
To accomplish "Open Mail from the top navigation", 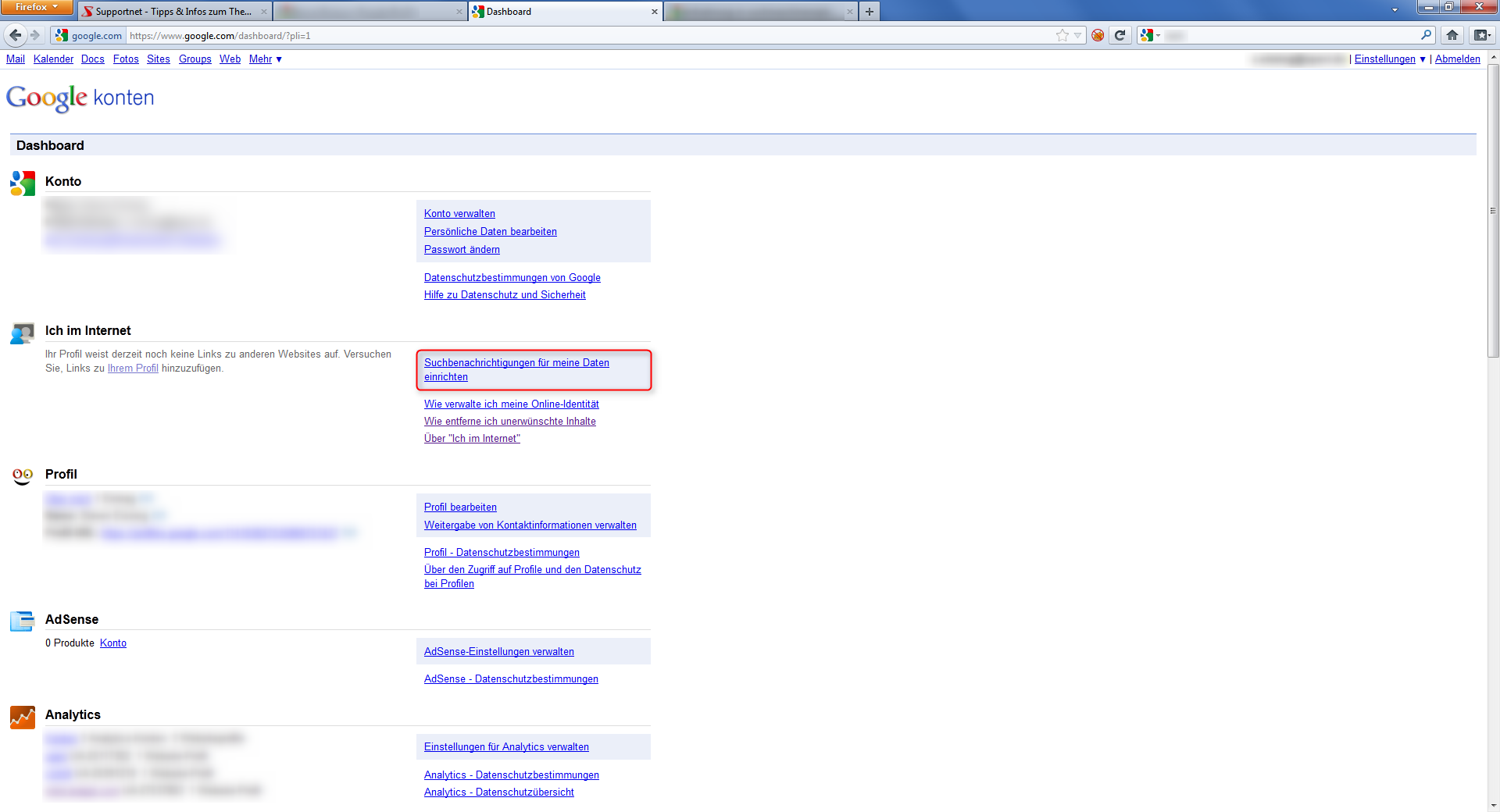I will coord(15,59).
